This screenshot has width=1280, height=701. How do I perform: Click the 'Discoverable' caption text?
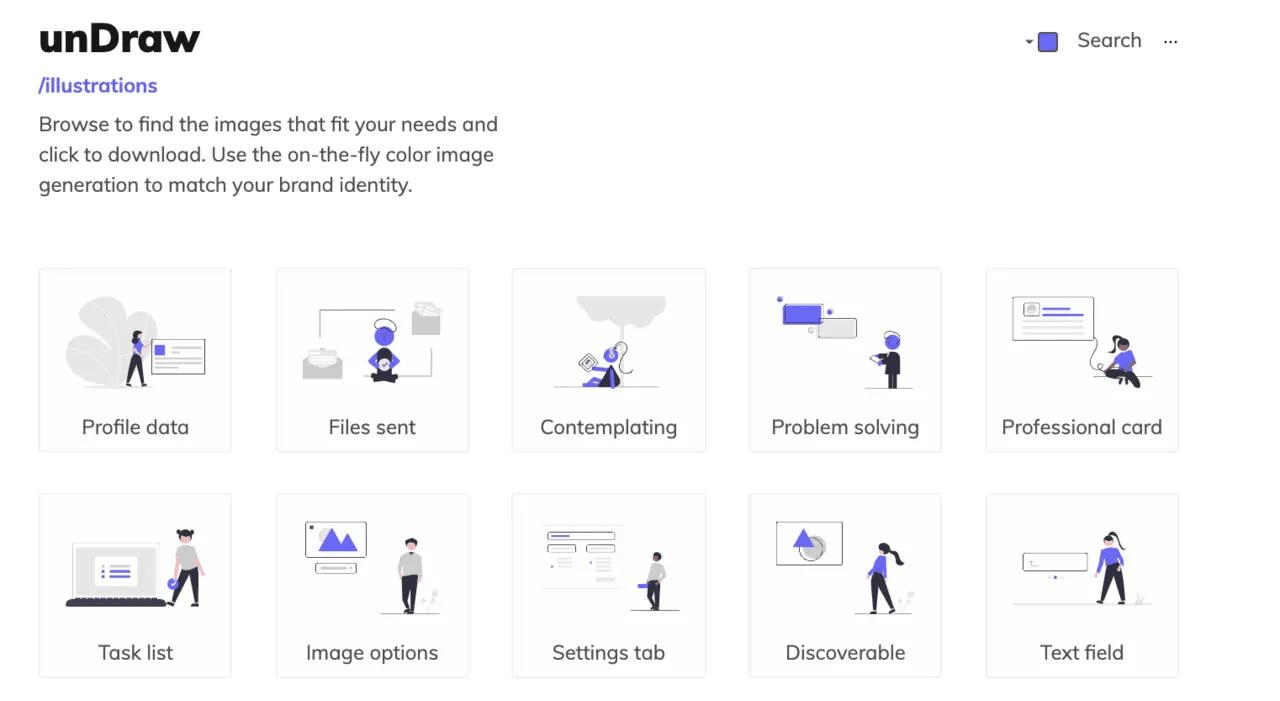click(x=845, y=652)
